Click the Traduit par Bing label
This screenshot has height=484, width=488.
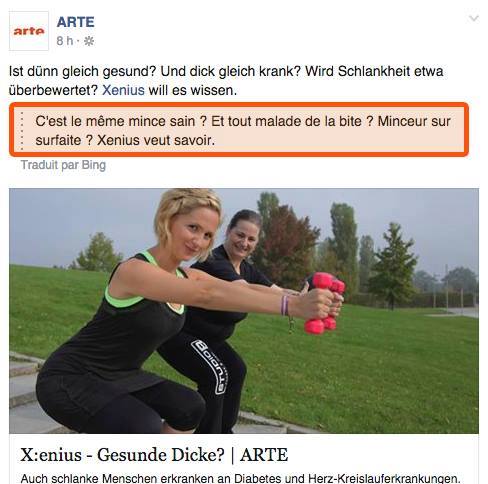pos(63,165)
